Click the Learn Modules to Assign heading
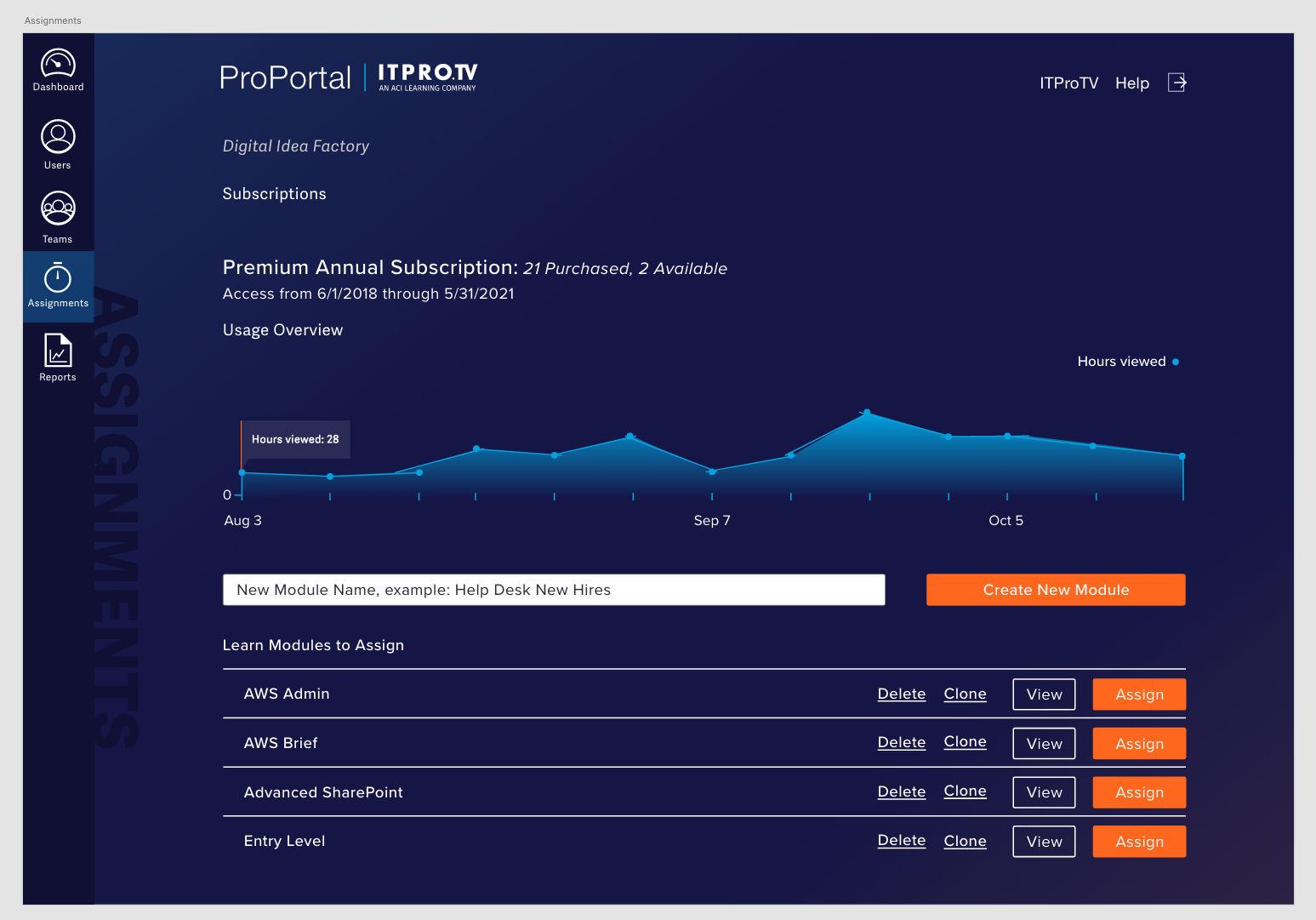The image size is (1316, 920). 313,645
